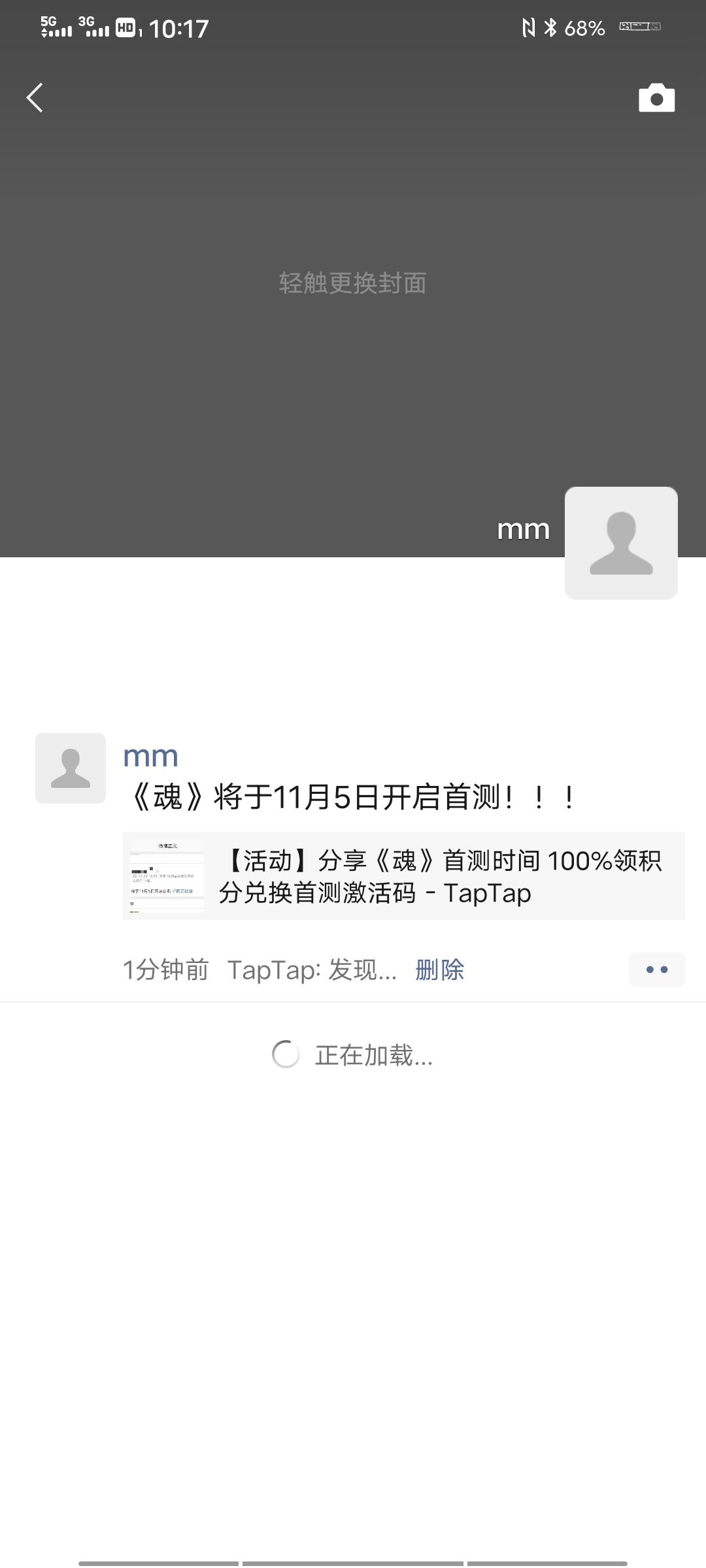Image resolution: width=706 pixels, height=1568 pixels.
Task: Tap the TapTap: 发现... source label
Action: (x=312, y=970)
